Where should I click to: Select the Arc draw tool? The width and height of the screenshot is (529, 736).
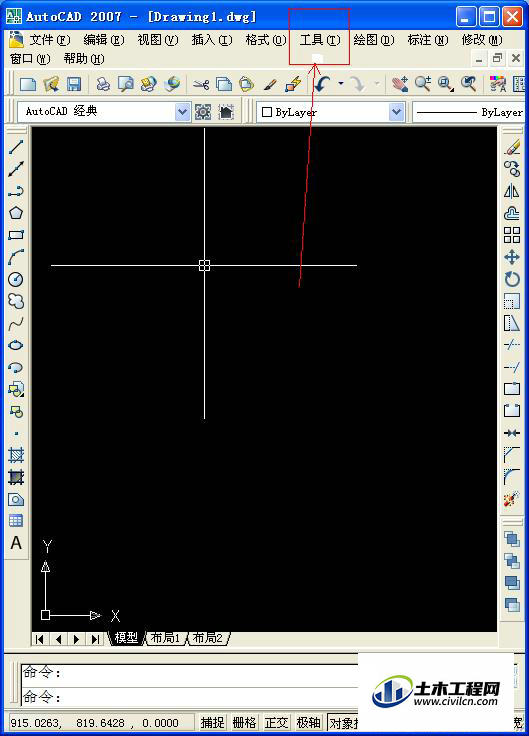[16, 257]
